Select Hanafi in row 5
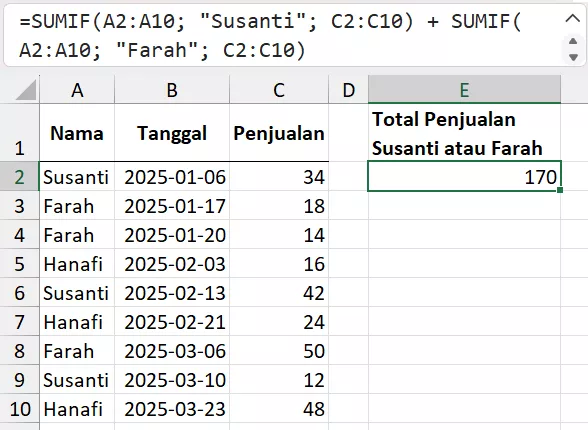The image size is (588, 430). tap(77, 263)
